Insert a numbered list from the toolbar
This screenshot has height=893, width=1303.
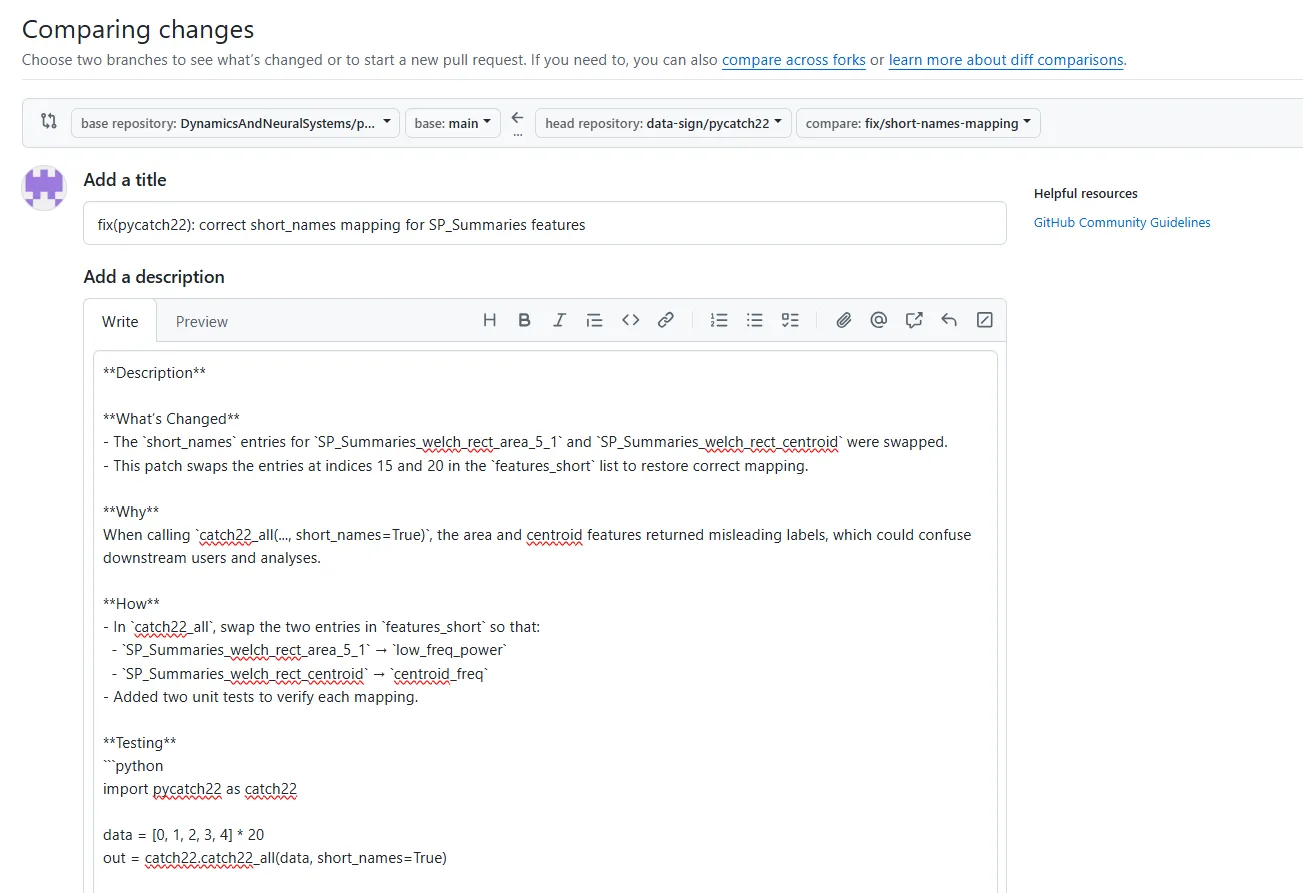pyautogui.click(x=719, y=320)
